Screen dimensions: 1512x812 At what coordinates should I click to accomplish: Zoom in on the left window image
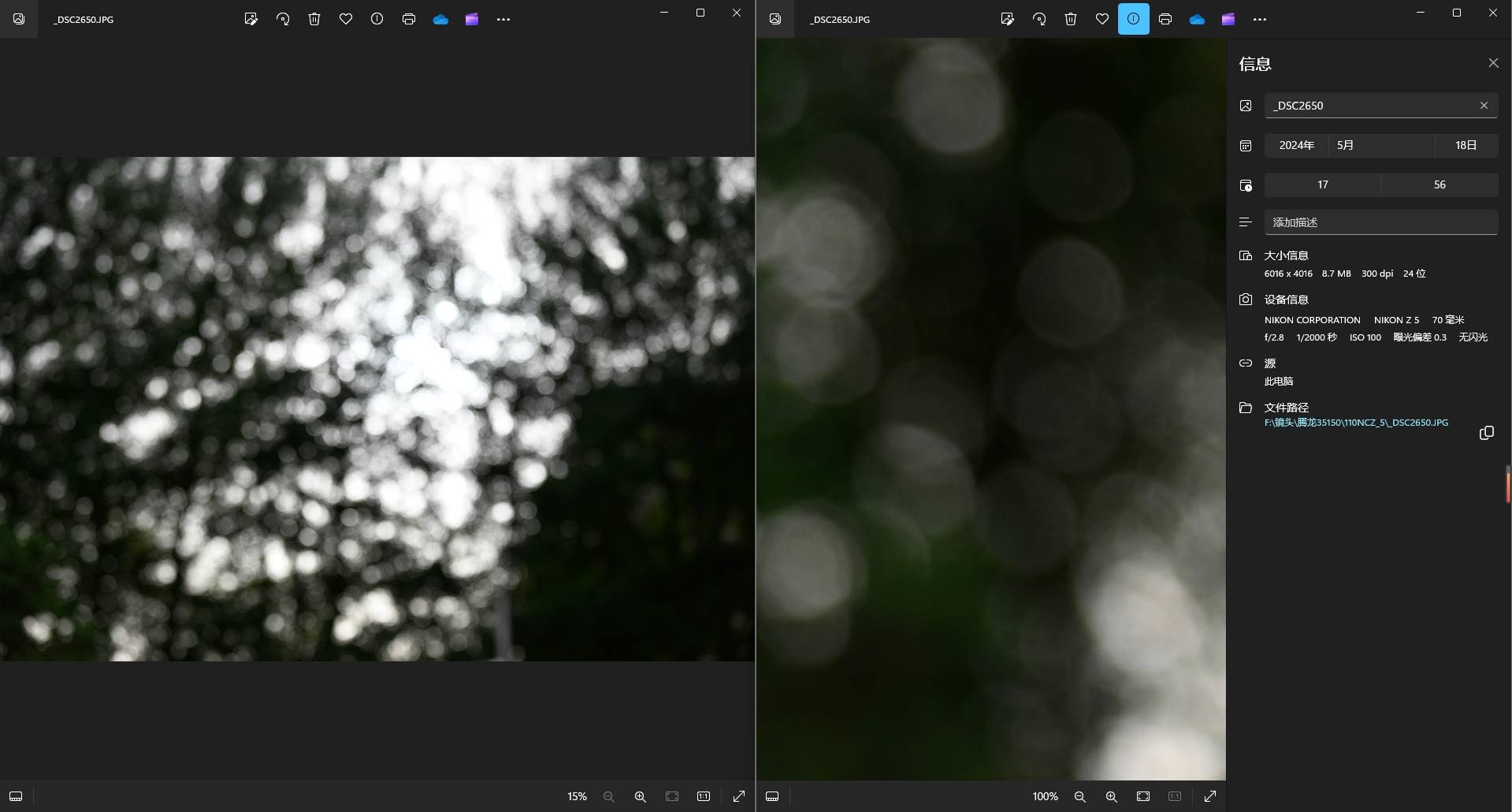(x=641, y=796)
